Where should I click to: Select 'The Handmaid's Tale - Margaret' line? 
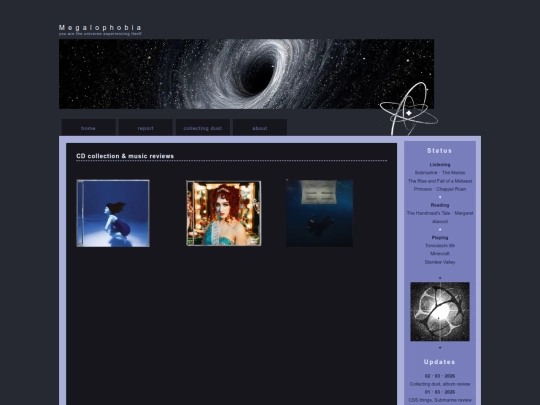440,213
